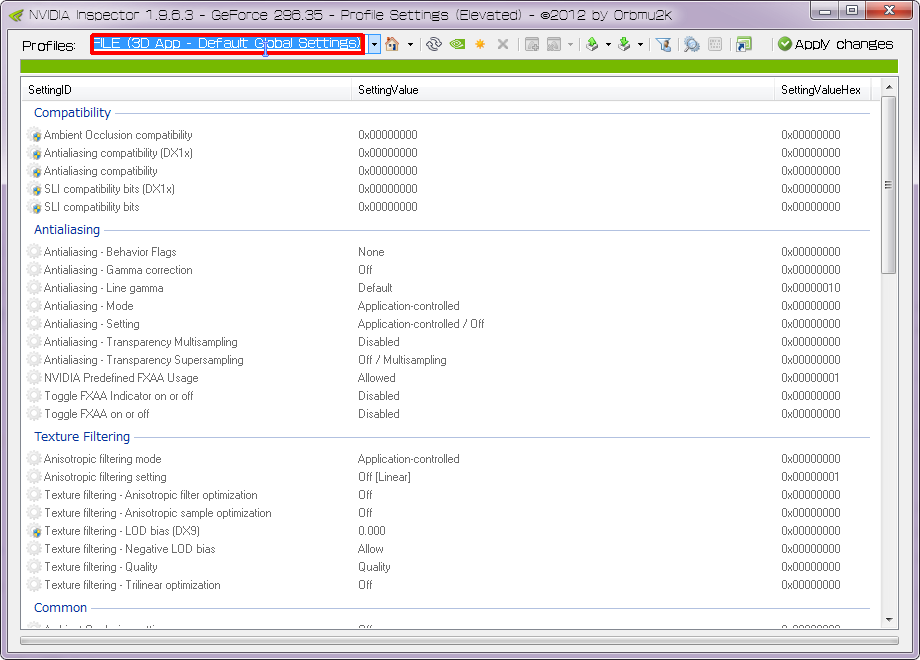The height and width of the screenshot is (660, 920).
Task: Click the vertical scrollbar thumb
Action: point(889,185)
